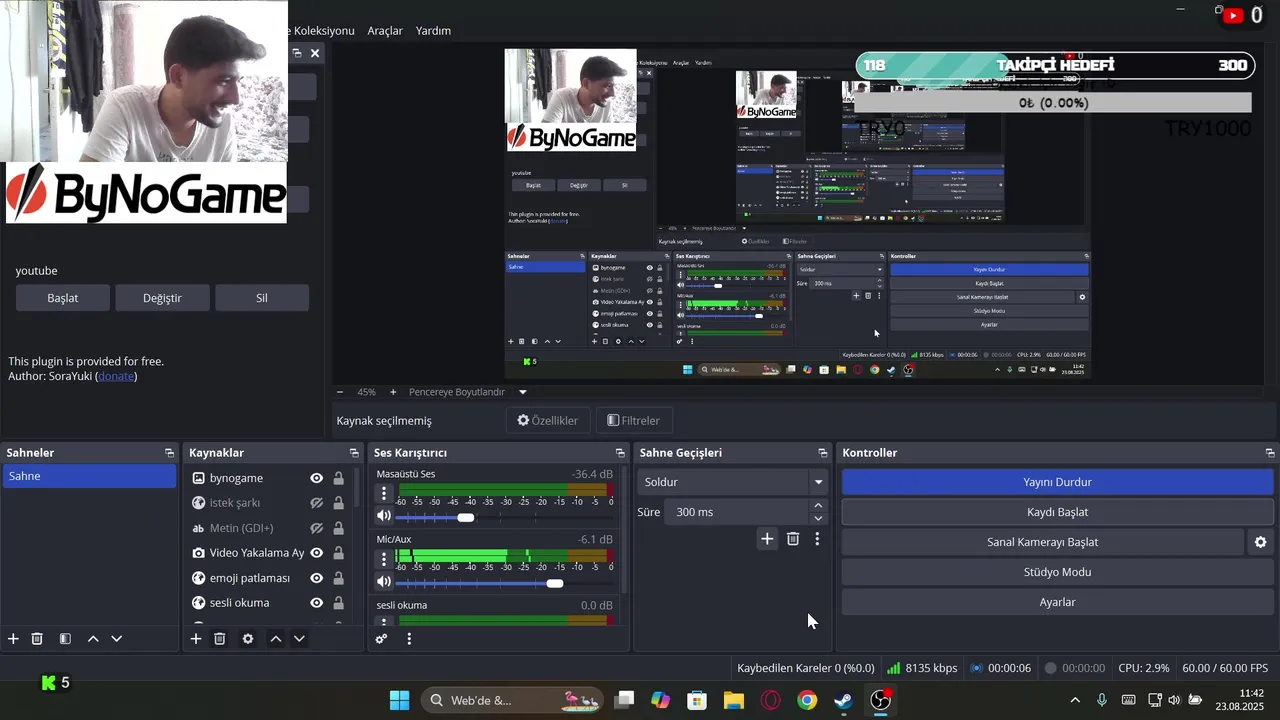
Task: Mute Masaüstü Ses speaker icon
Action: point(384,516)
